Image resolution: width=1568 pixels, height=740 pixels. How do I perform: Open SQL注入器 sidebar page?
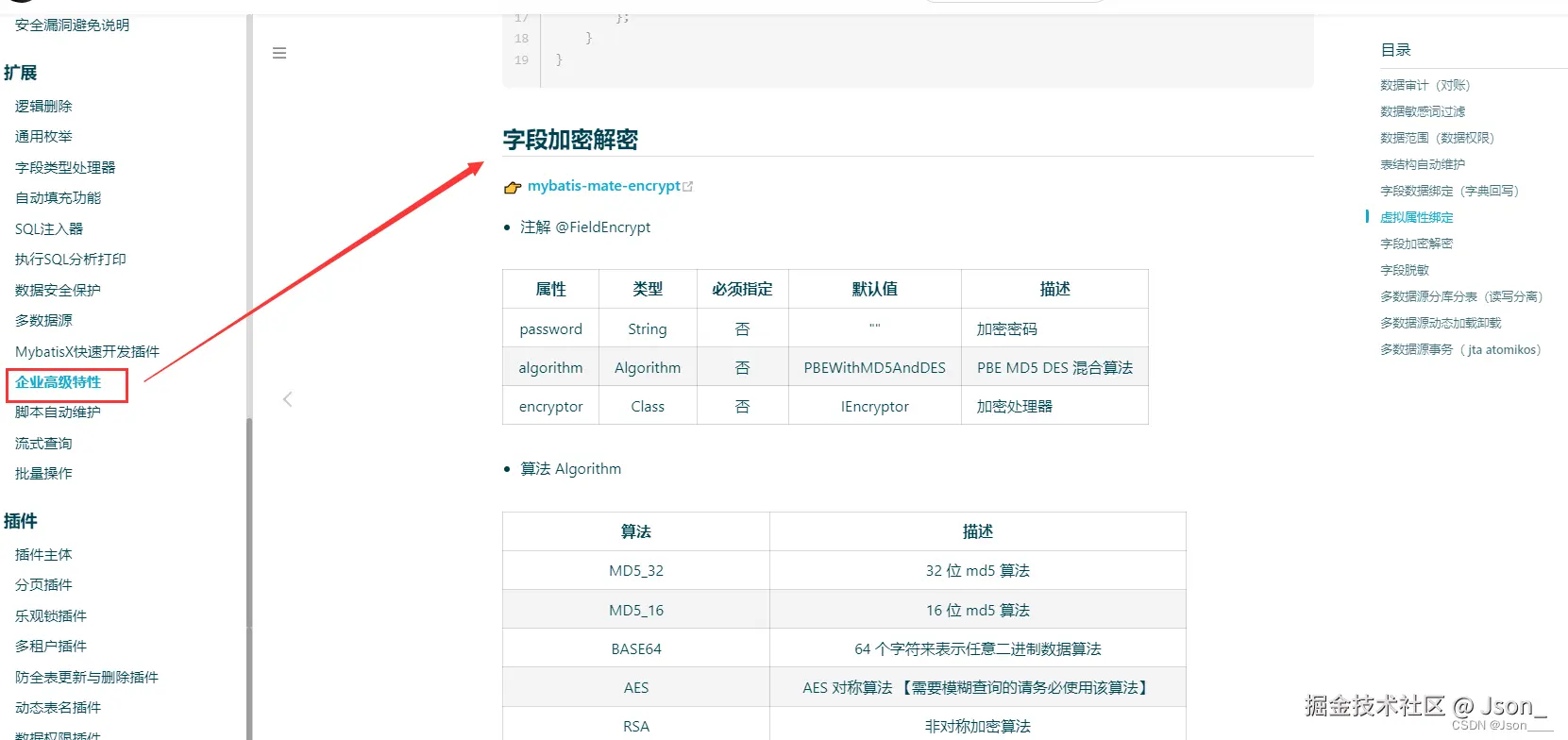(x=49, y=229)
